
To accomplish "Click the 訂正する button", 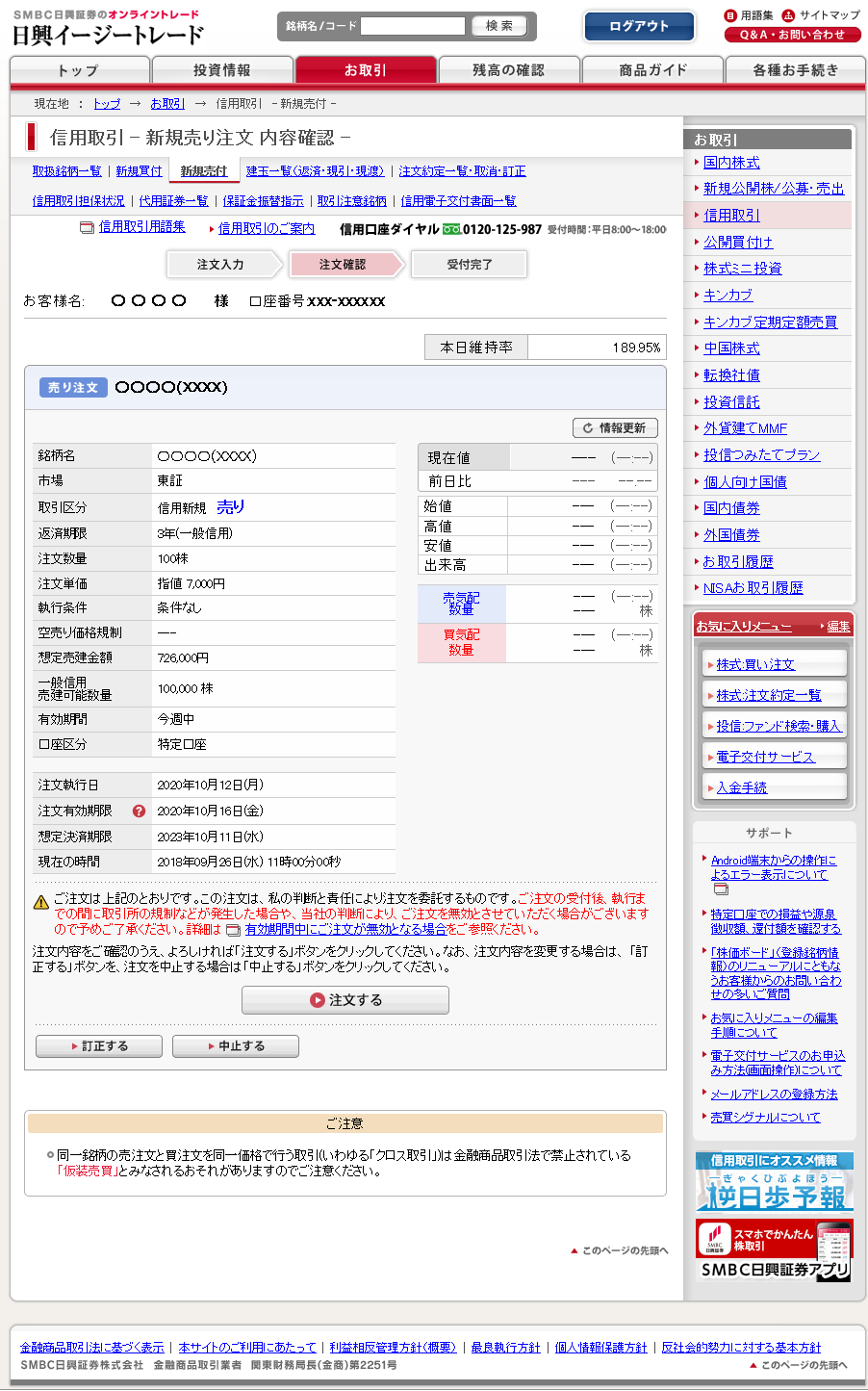I will click(x=98, y=1046).
